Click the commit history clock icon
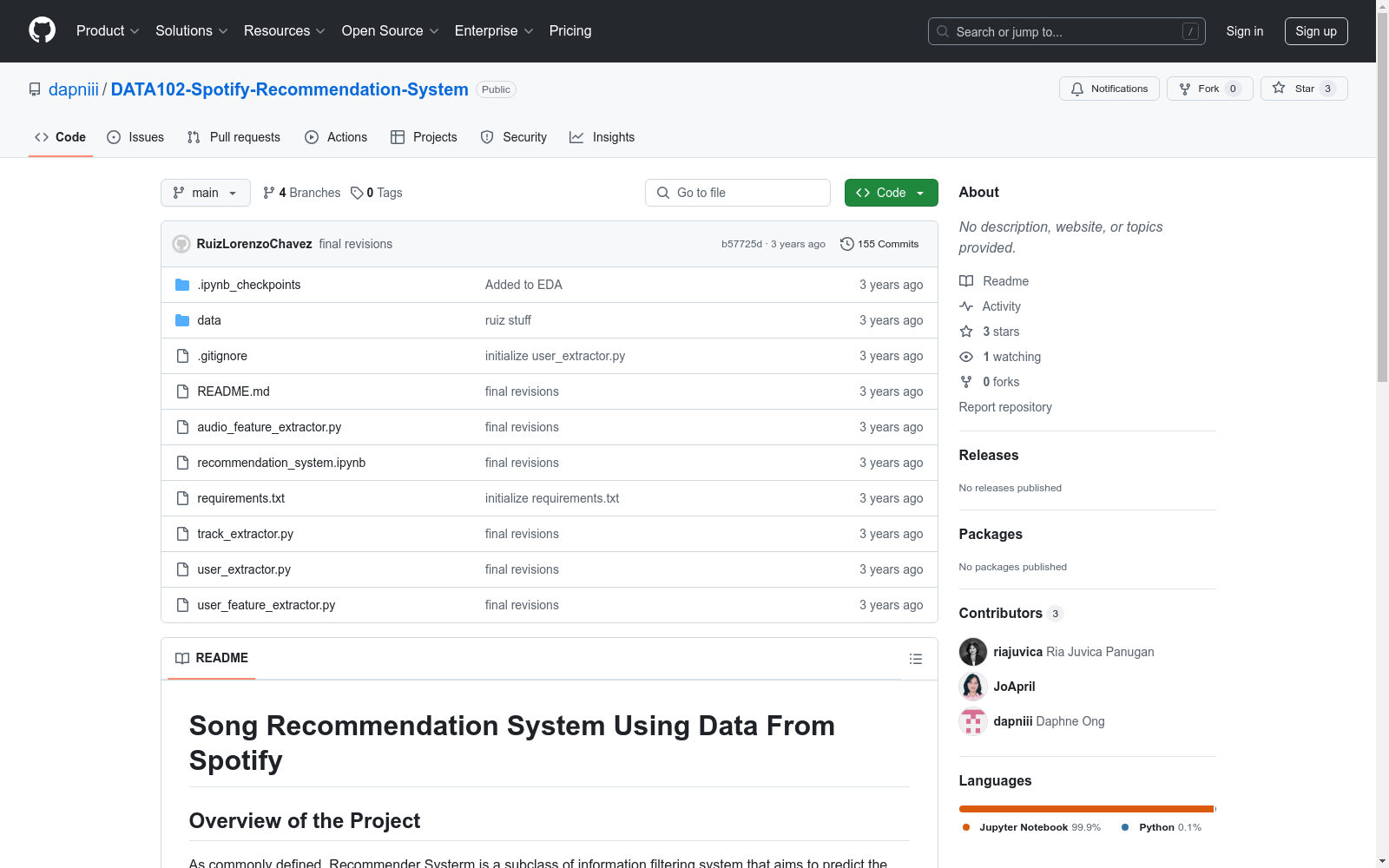The image size is (1389, 868). click(x=847, y=244)
